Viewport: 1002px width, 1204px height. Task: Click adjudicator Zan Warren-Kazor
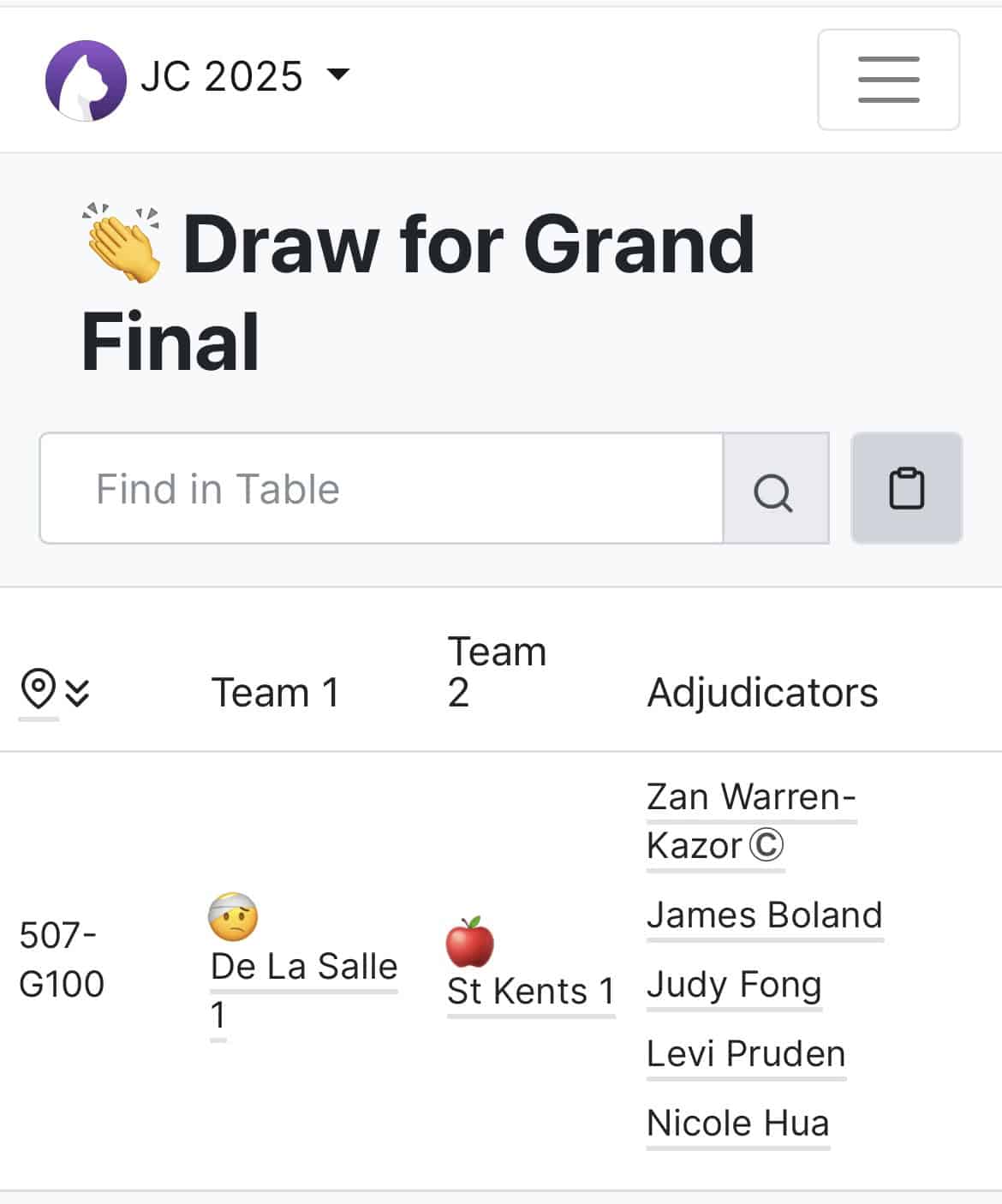pos(751,820)
